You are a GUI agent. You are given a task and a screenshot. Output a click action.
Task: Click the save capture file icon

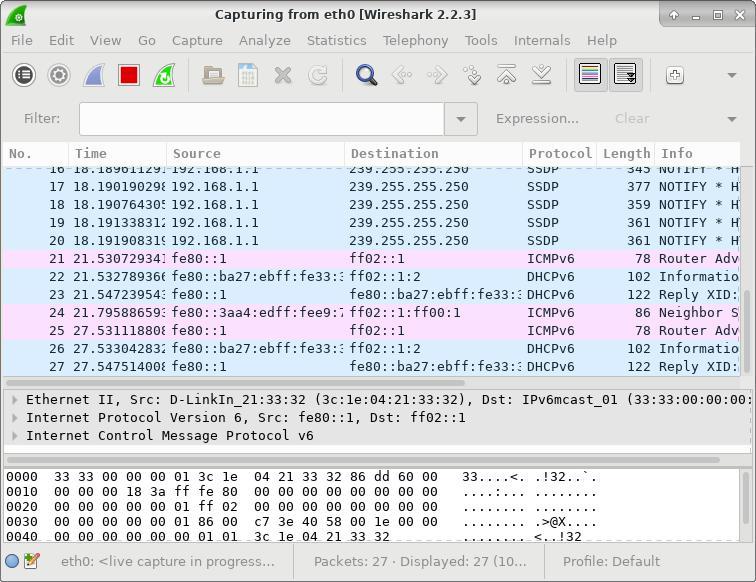click(x=248, y=75)
